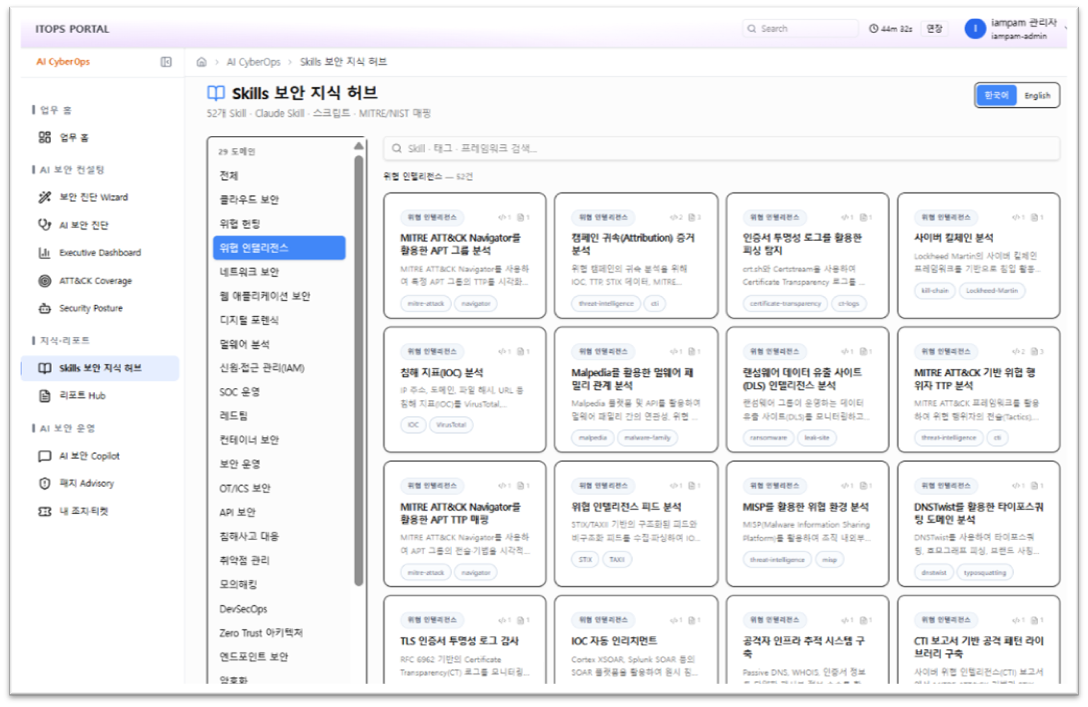Select 클라우드 보안 domain

279,200
